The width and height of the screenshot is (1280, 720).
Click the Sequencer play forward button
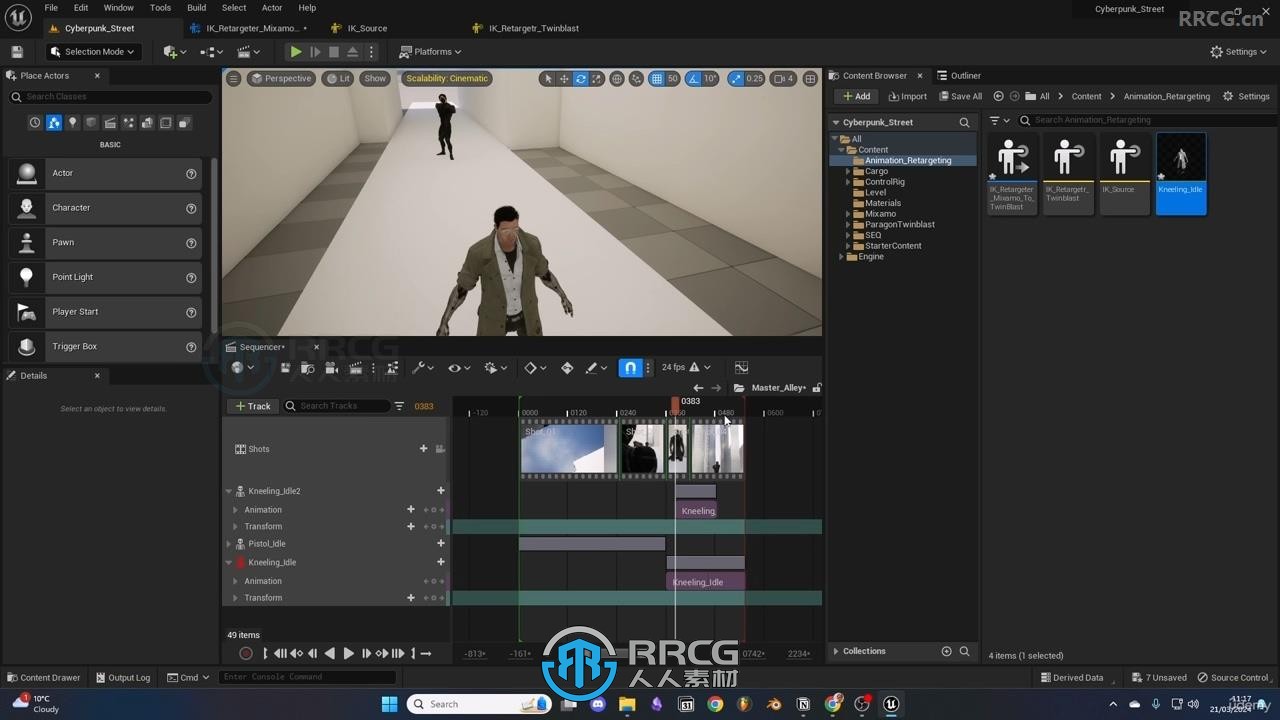click(x=348, y=653)
